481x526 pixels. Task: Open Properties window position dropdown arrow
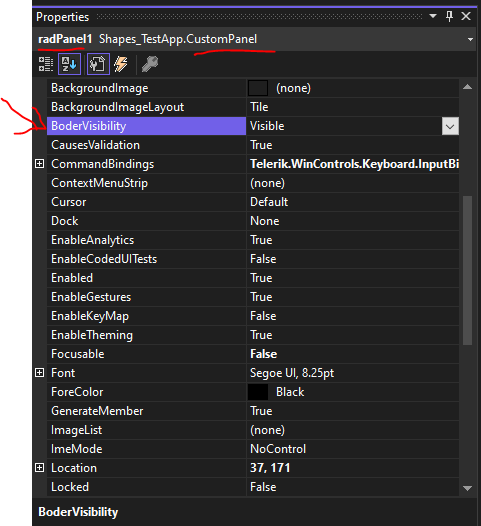[433, 16]
